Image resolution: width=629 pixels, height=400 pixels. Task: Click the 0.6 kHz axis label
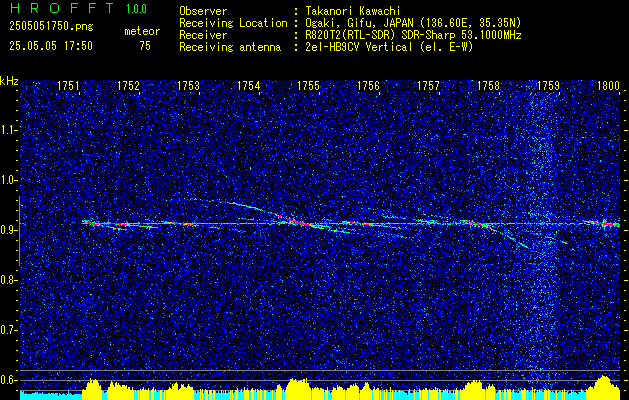8,380
